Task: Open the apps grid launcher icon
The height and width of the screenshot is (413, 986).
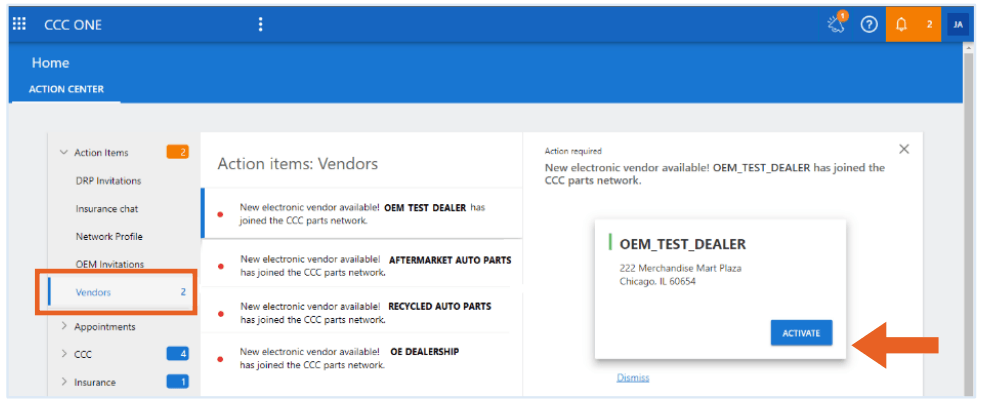Action: pyautogui.click(x=19, y=24)
